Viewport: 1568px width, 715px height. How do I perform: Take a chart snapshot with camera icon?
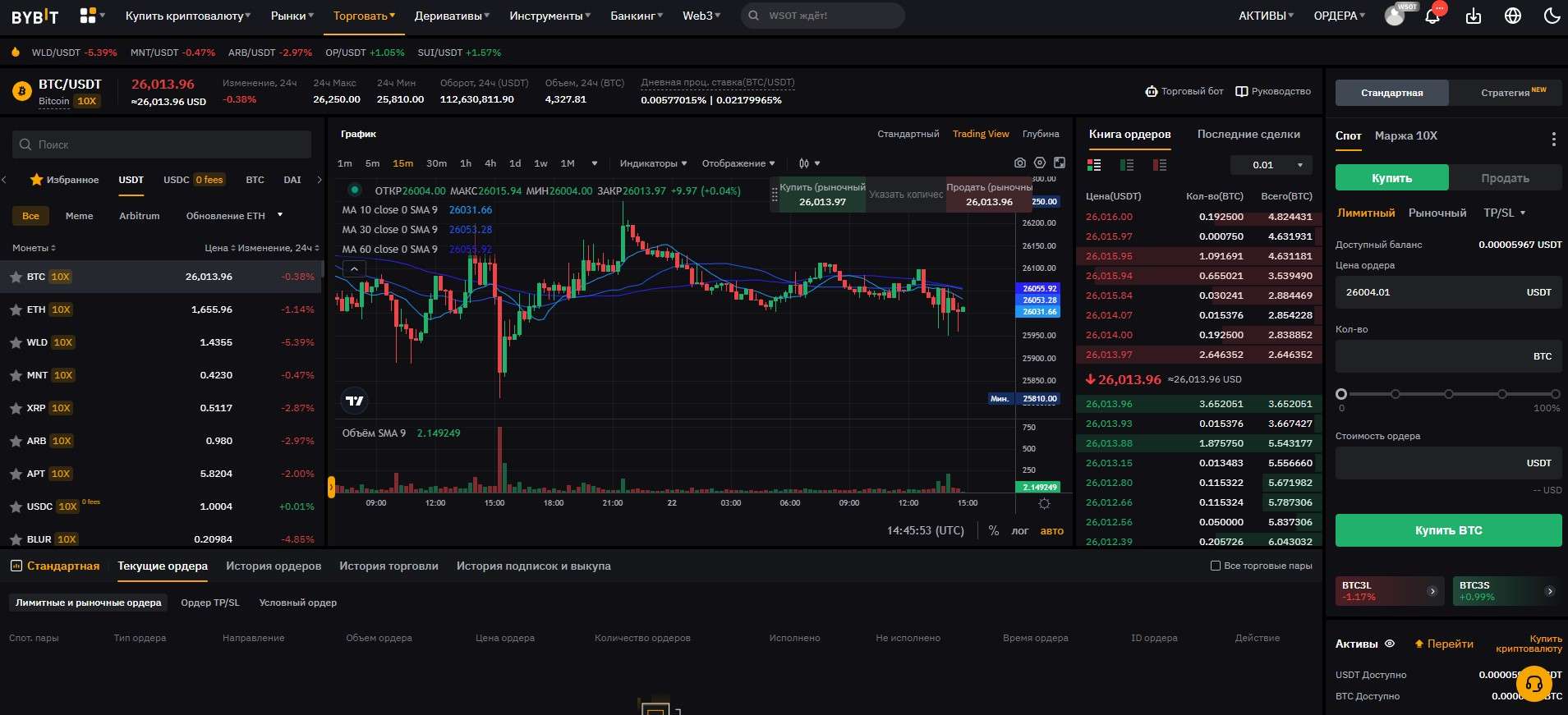[1019, 163]
